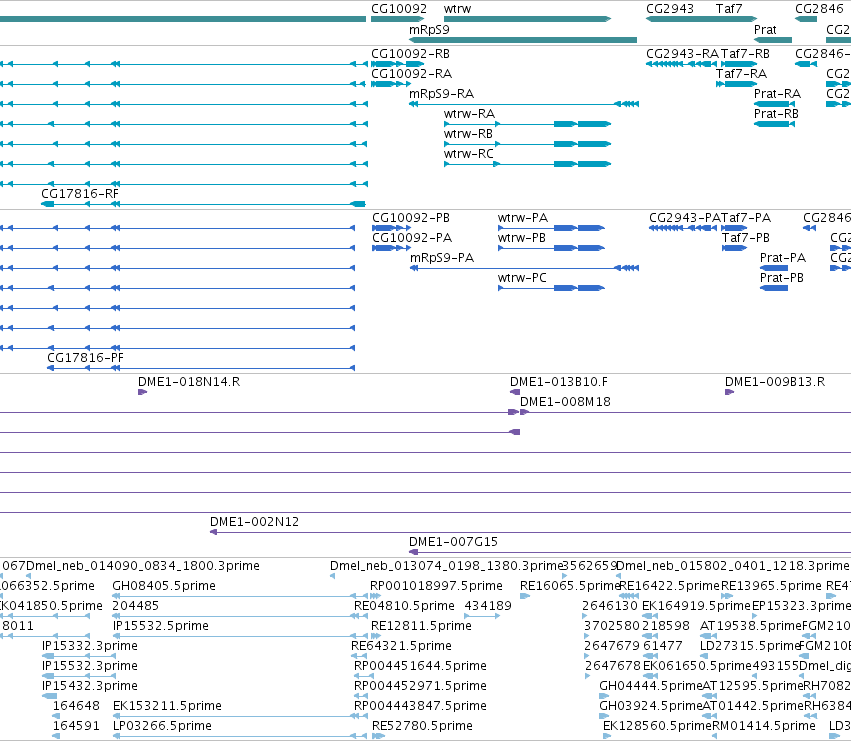The height and width of the screenshot is (741, 851).
Task: Click the wtrw-RC transcript label
Action: (x=469, y=154)
